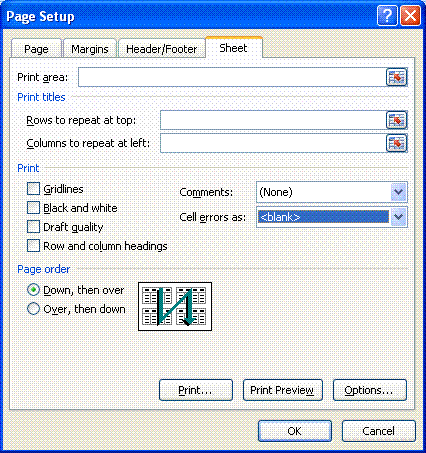Viewport: 426px width, 453px height.
Task: Click inside the Print area field
Action: [x=232, y=77]
